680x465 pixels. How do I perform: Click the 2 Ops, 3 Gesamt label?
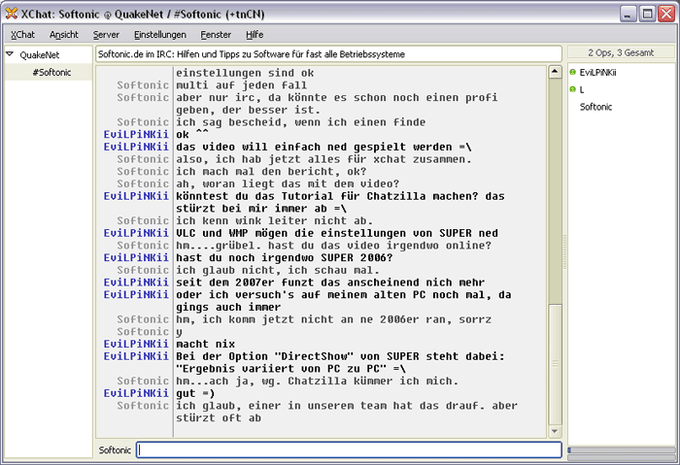tap(621, 52)
